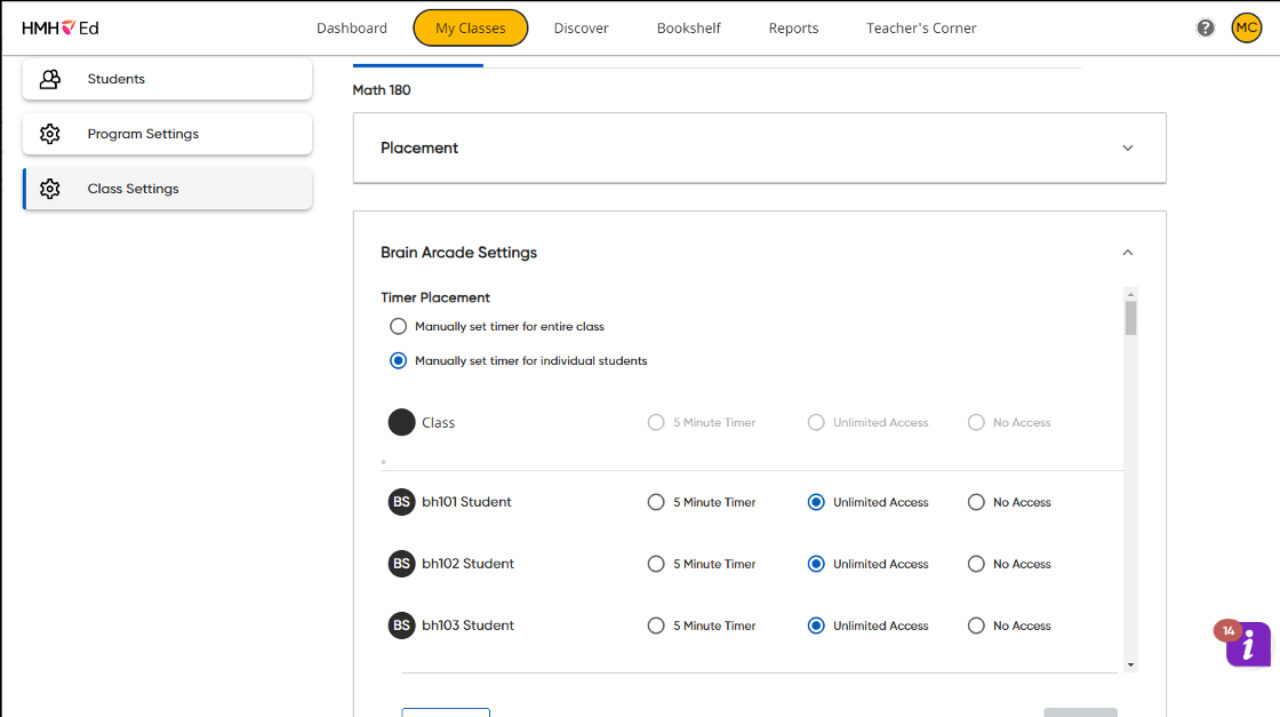Screen dimensions: 1280x717
Task: Open the Discover tab
Action: [x=581, y=28]
